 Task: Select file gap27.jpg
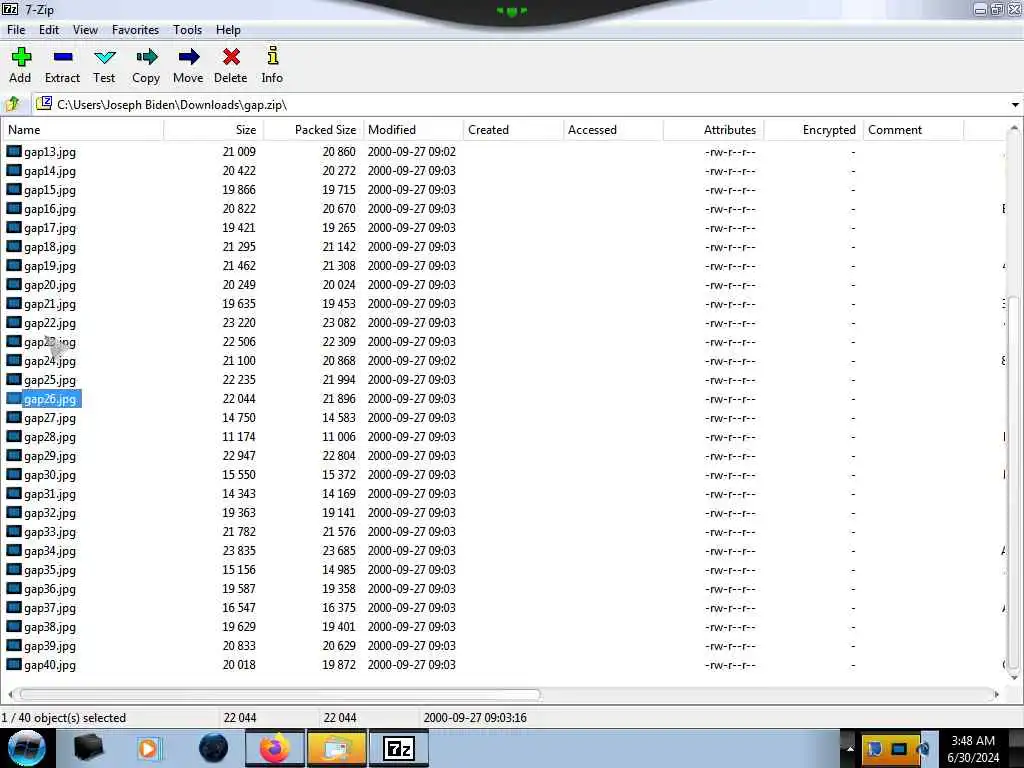(50, 418)
